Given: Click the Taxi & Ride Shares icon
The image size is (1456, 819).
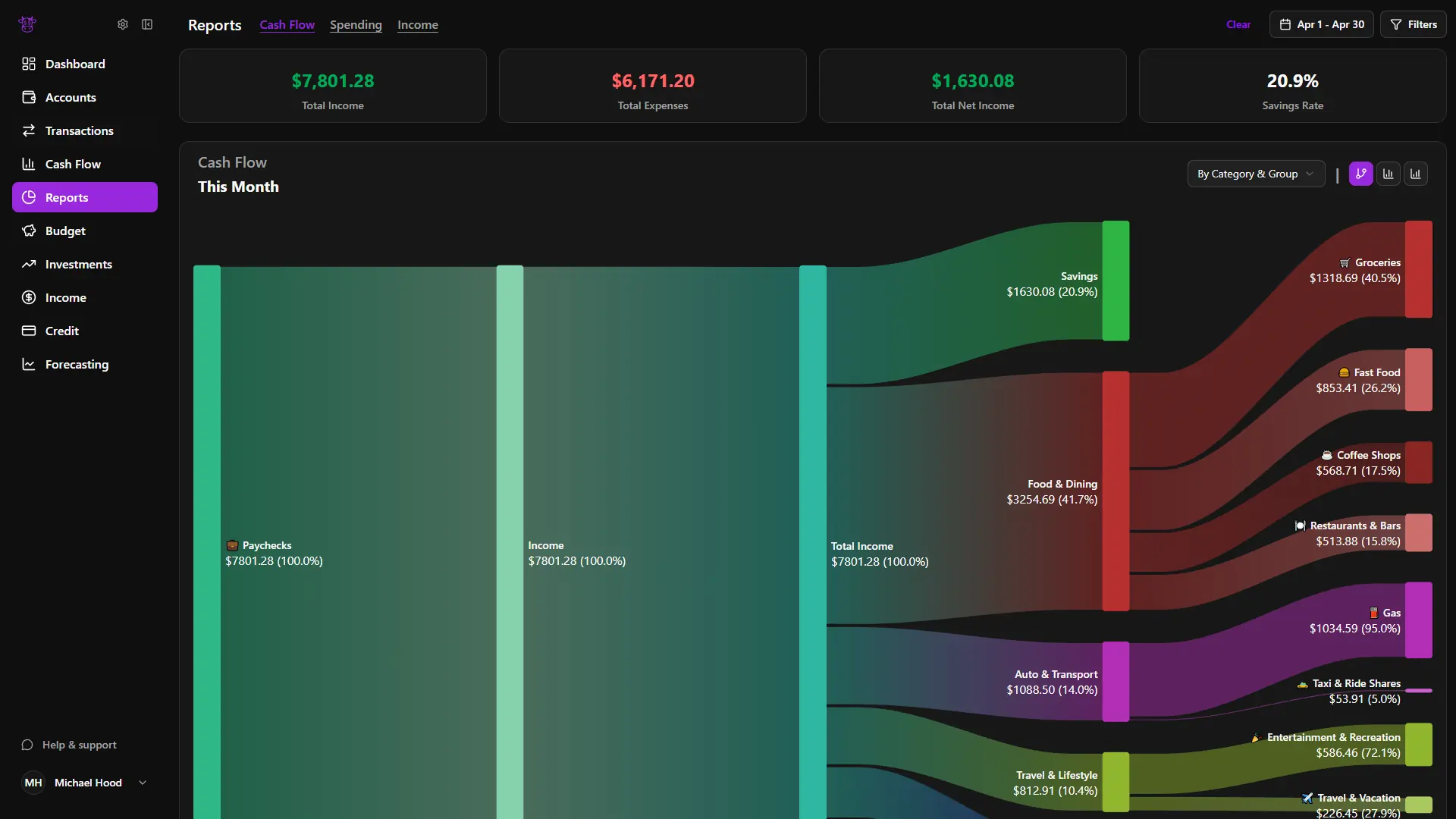Looking at the screenshot, I should (1302, 684).
